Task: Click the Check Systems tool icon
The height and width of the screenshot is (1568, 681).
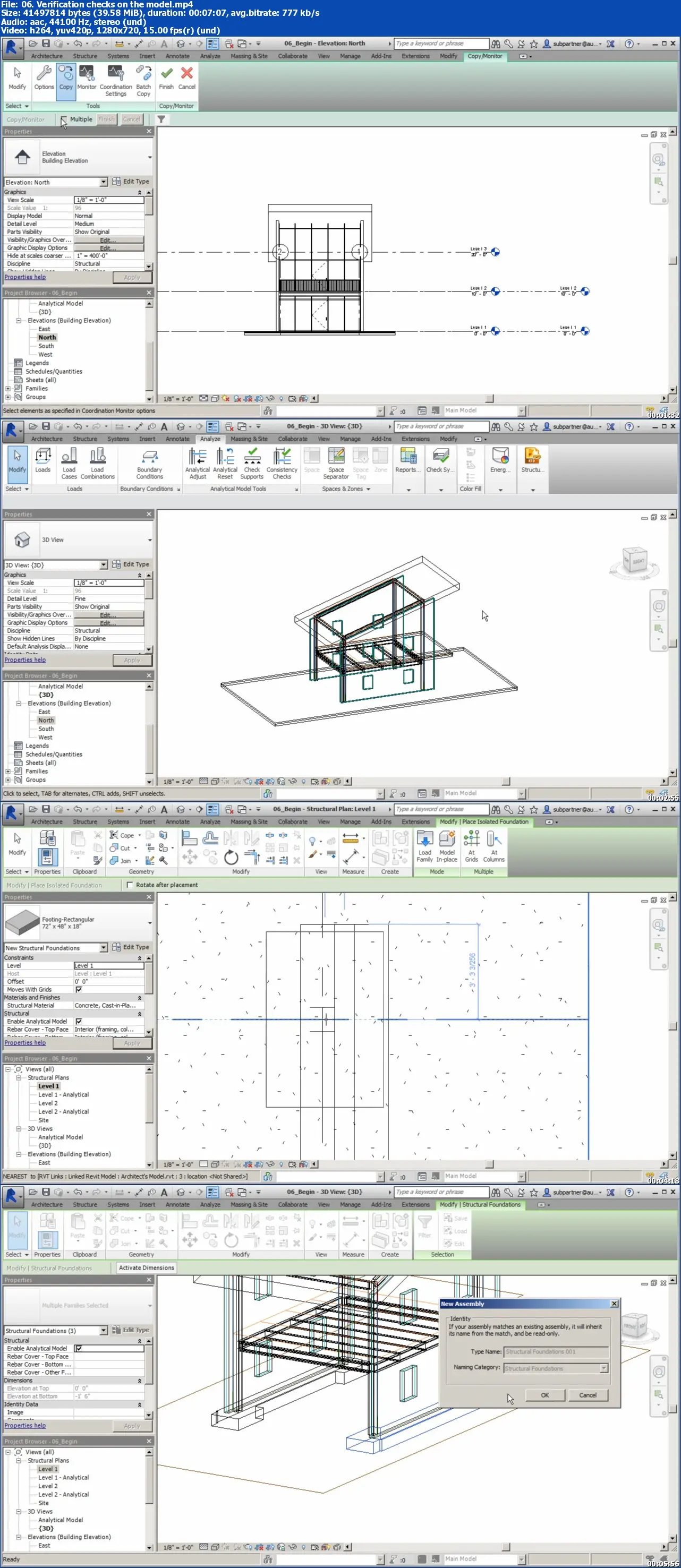Action: point(440,461)
